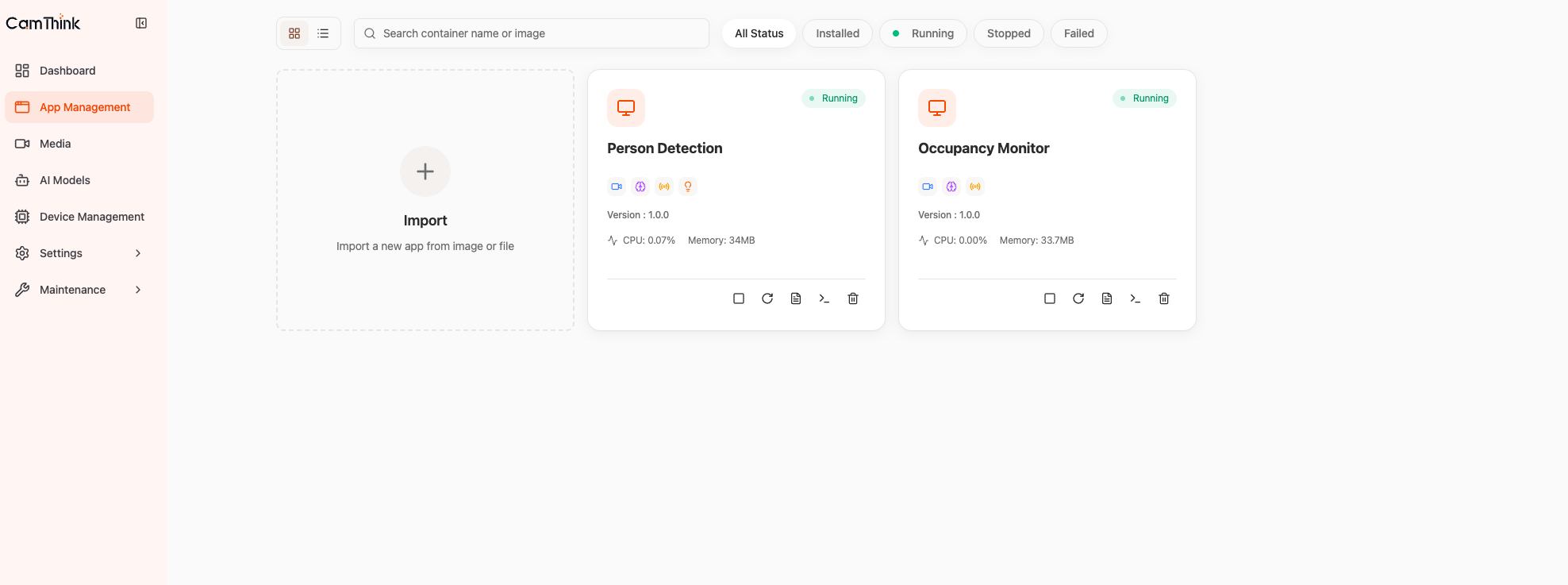
Task: Click 'CPU: 0.00%' on Occupancy Monitor
Action: coord(960,241)
